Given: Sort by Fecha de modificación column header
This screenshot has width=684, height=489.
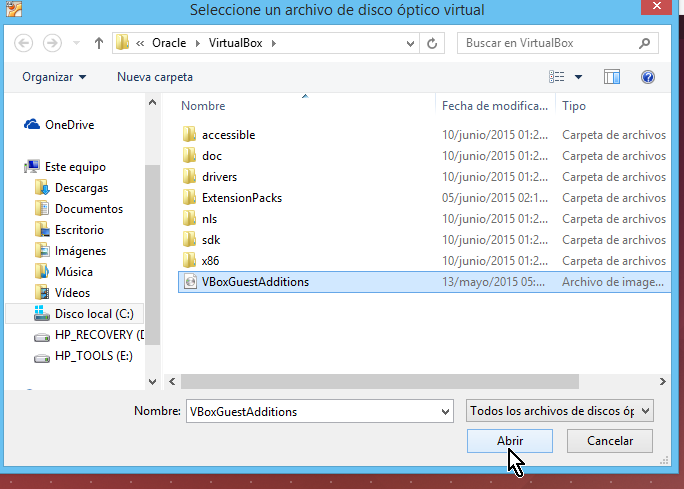Looking at the screenshot, I should 495,106.
